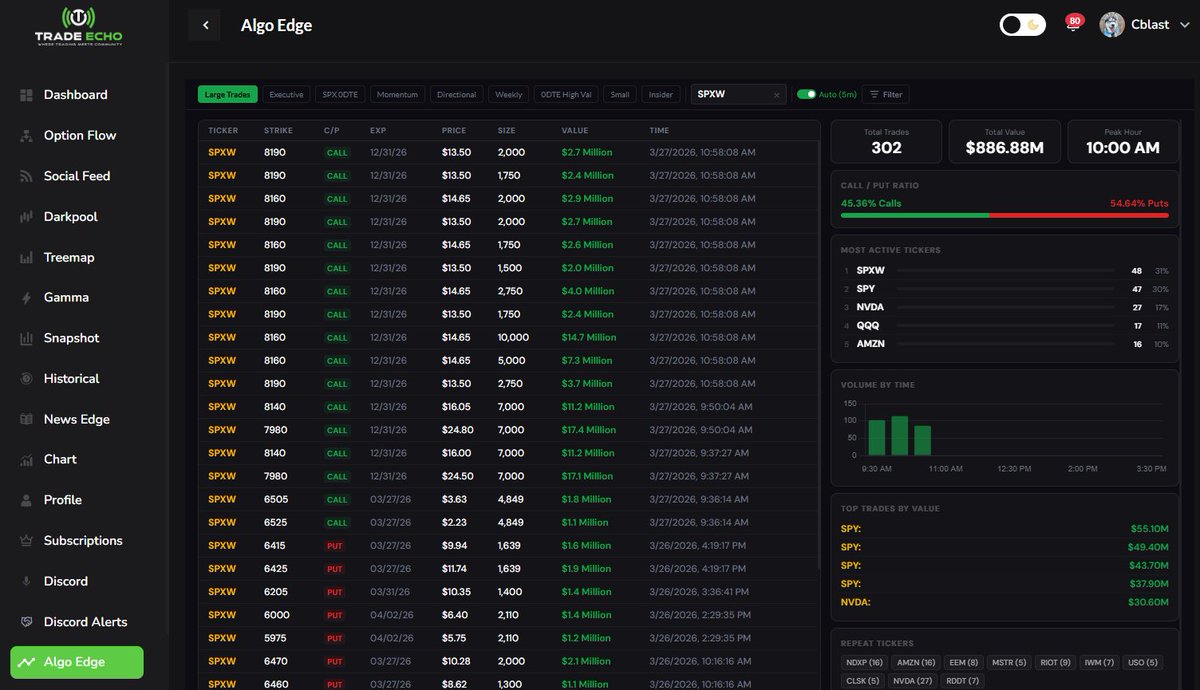The height and width of the screenshot is (690, 1200).
Task: Select the Small filter tab
Action: [x=620, y=94]
